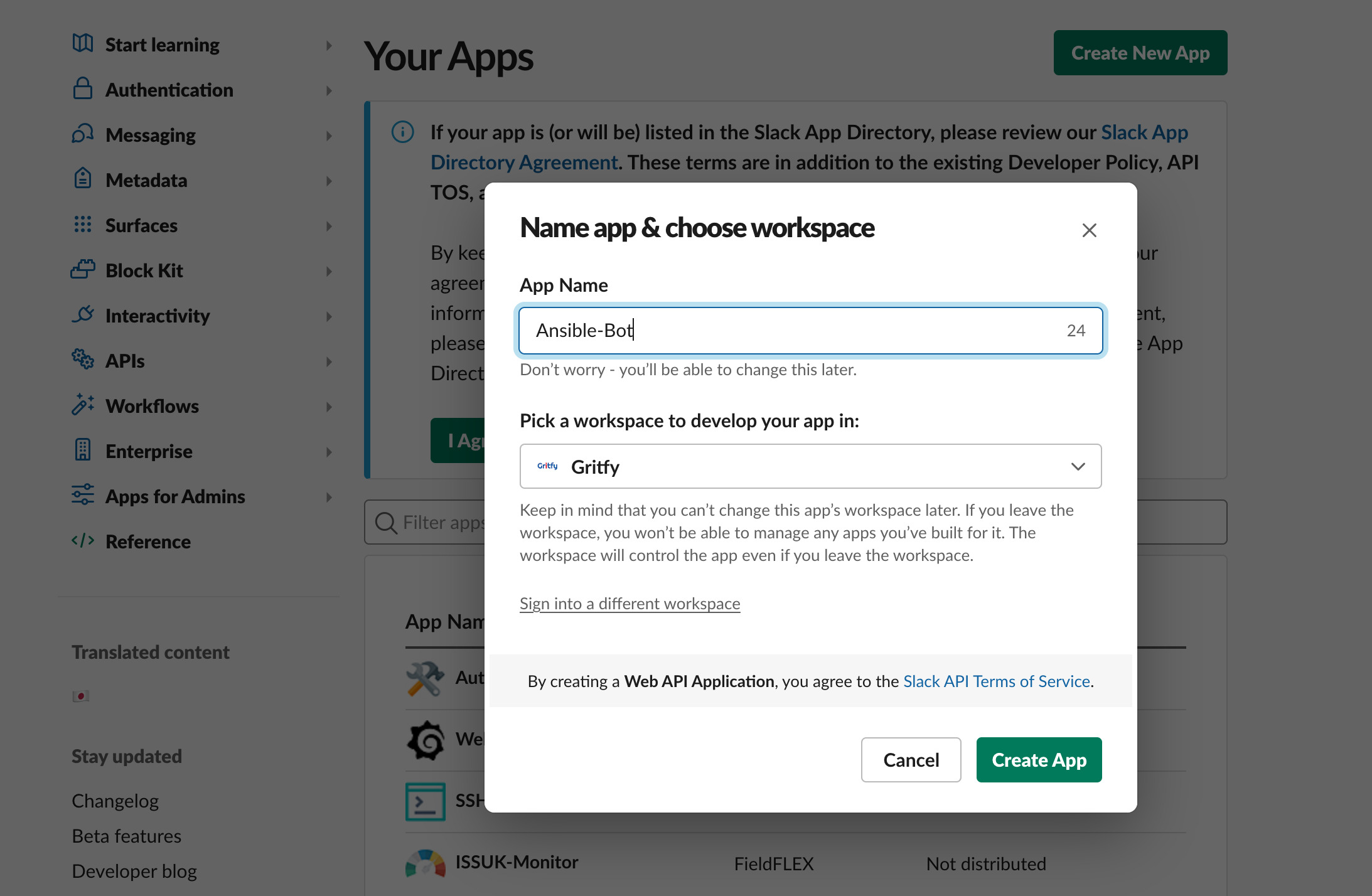
Task: Open the Messaging menu item
Action: point(151,135)
